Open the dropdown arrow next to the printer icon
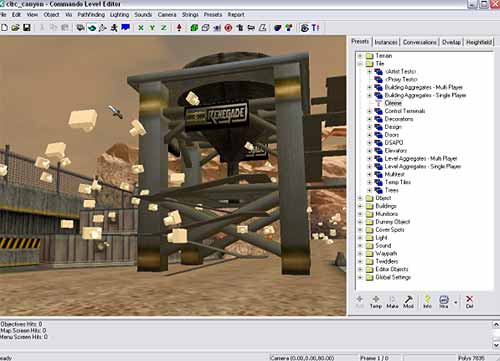 [456, 302]
